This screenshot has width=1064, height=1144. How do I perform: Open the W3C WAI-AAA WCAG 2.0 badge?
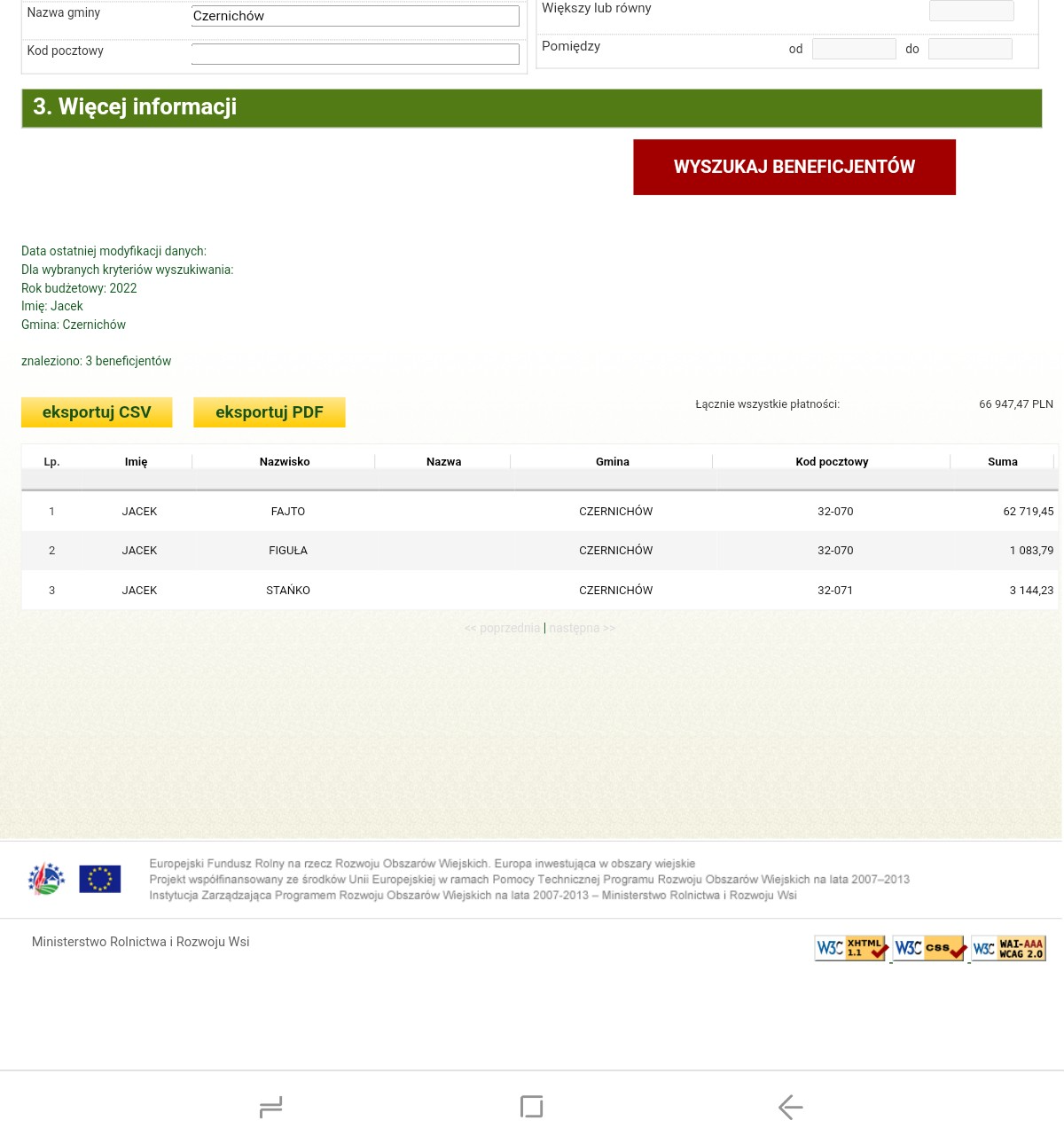tap(1008, 948)
